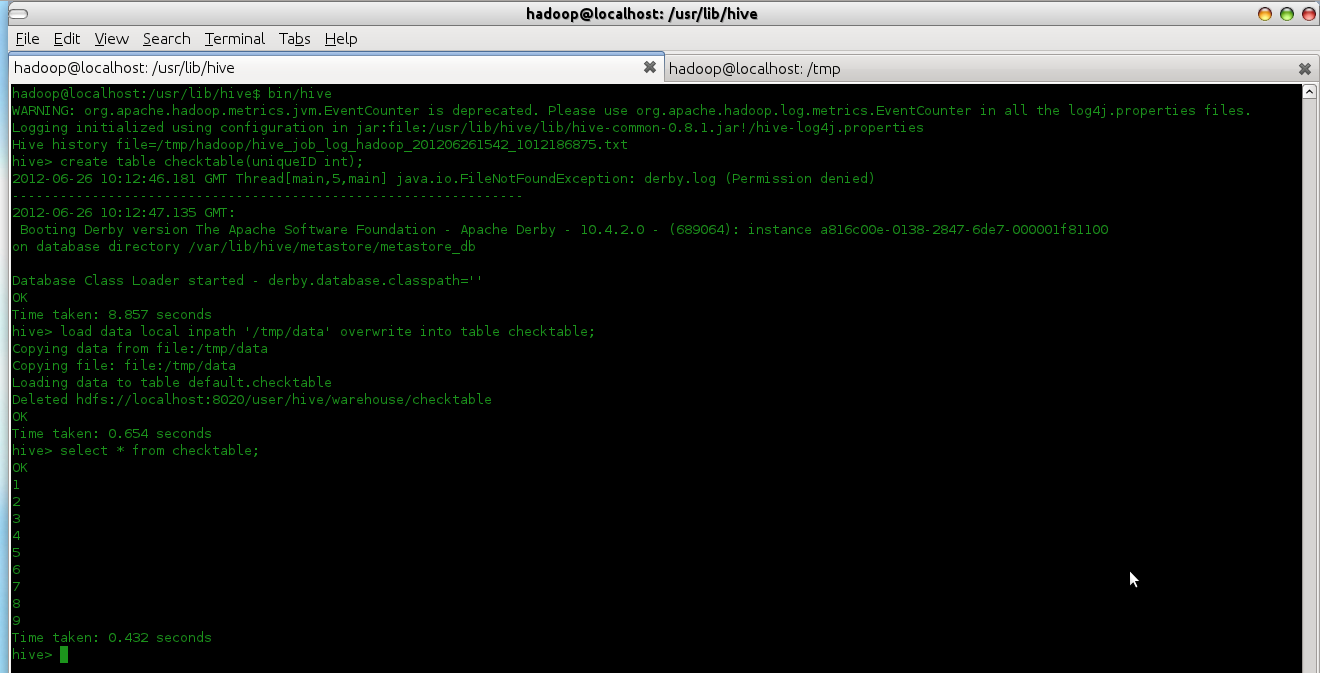Close the /usr/lib/hive tab with its X
The height and width of the screenshot is (673, 1320).
pos(650,68)
